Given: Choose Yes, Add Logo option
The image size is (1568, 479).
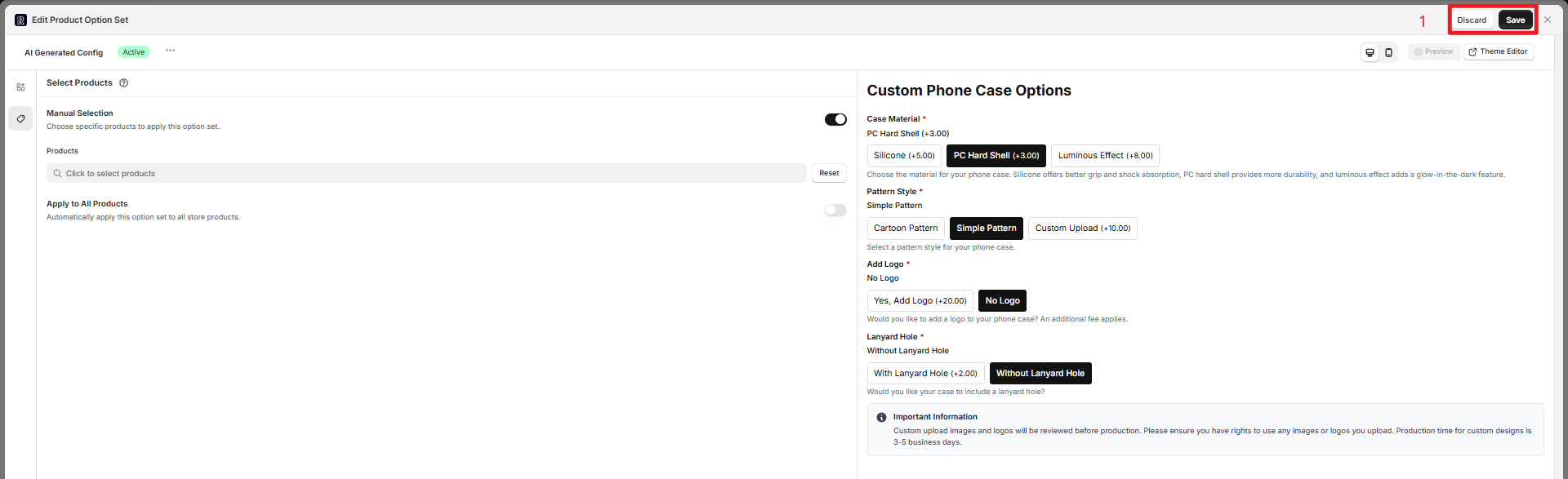Looking at the screenshot, I should (x=920, y=301).
